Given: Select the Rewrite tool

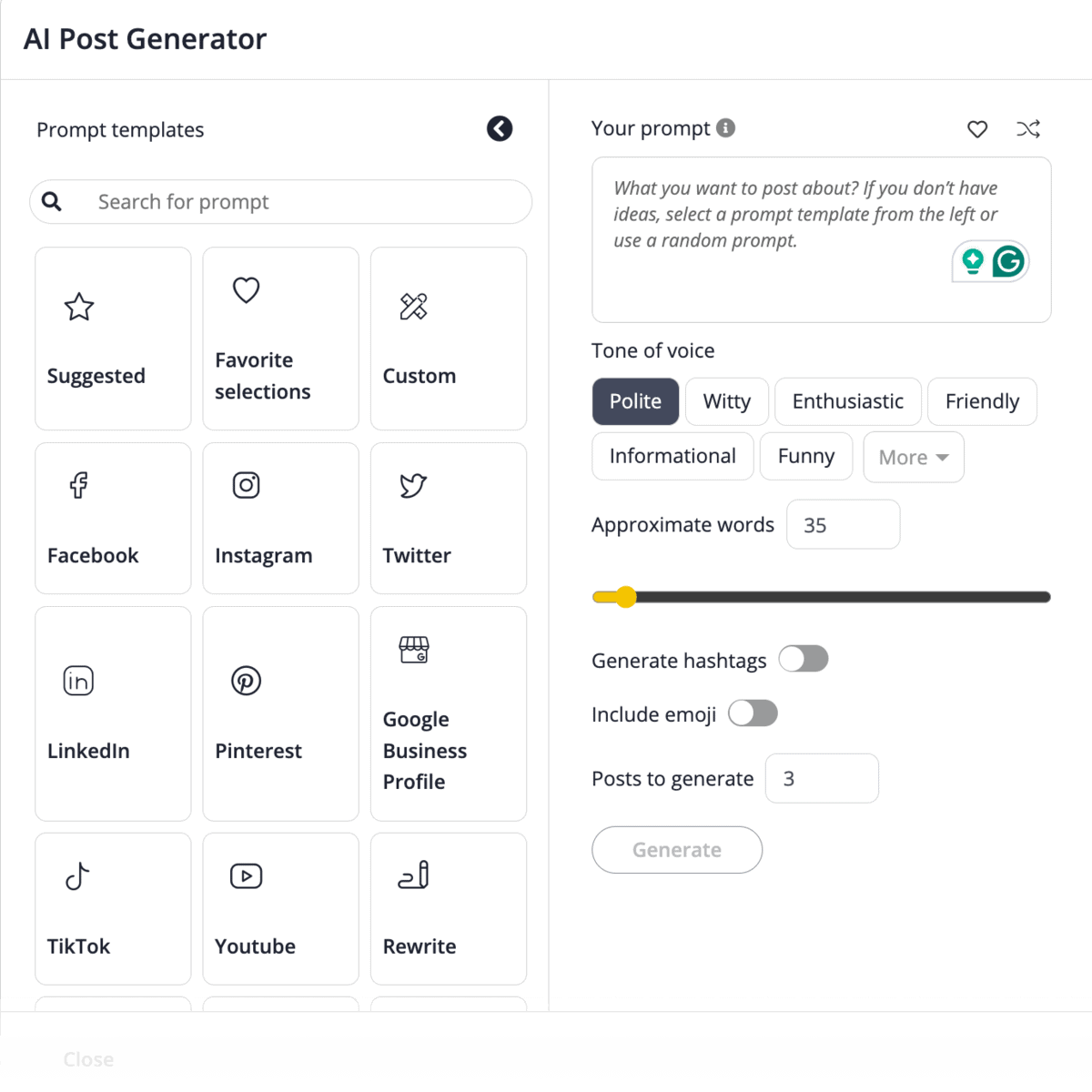Looking at the screenshot, I should 448,908.
